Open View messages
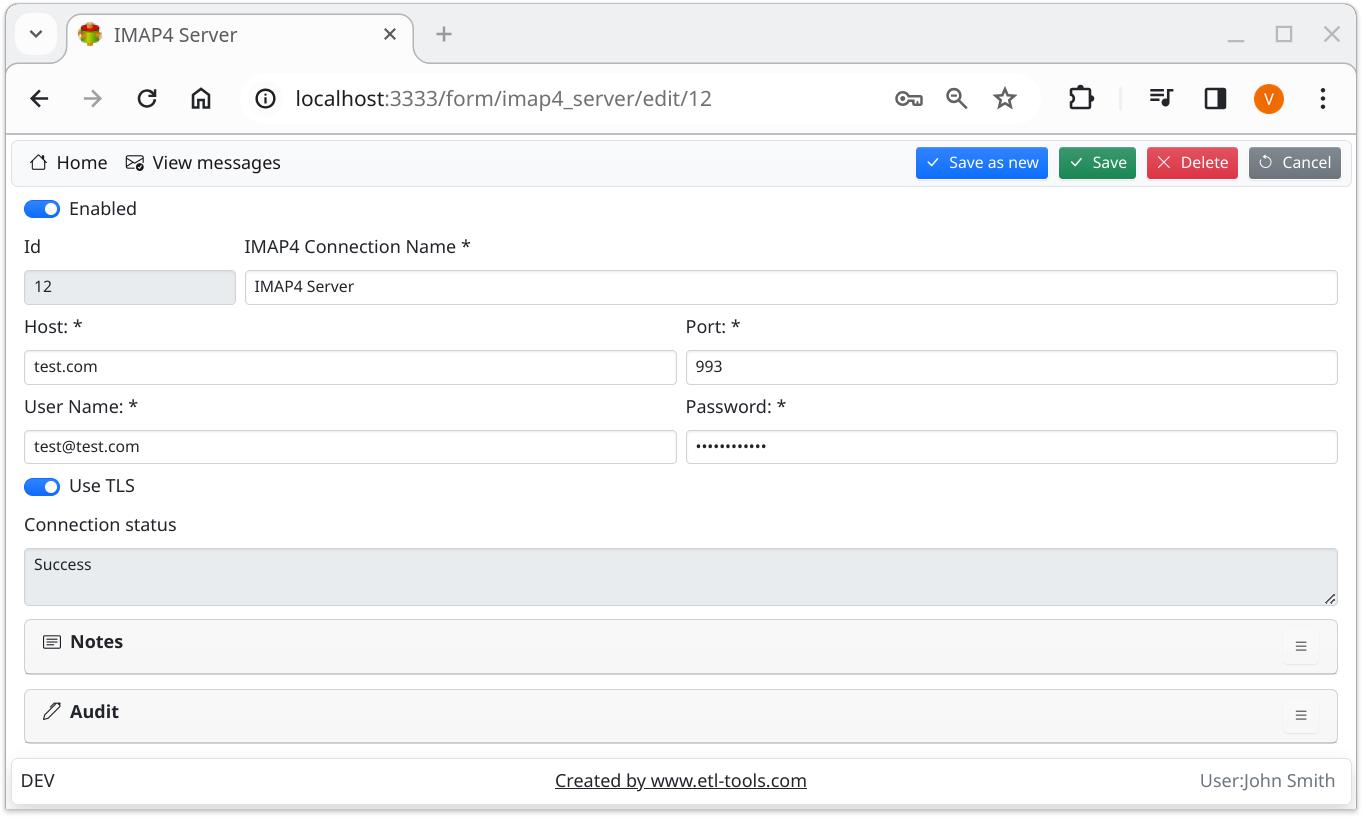Image resolution: width=1362 pixels, height=817 pixels. (202, 163)
